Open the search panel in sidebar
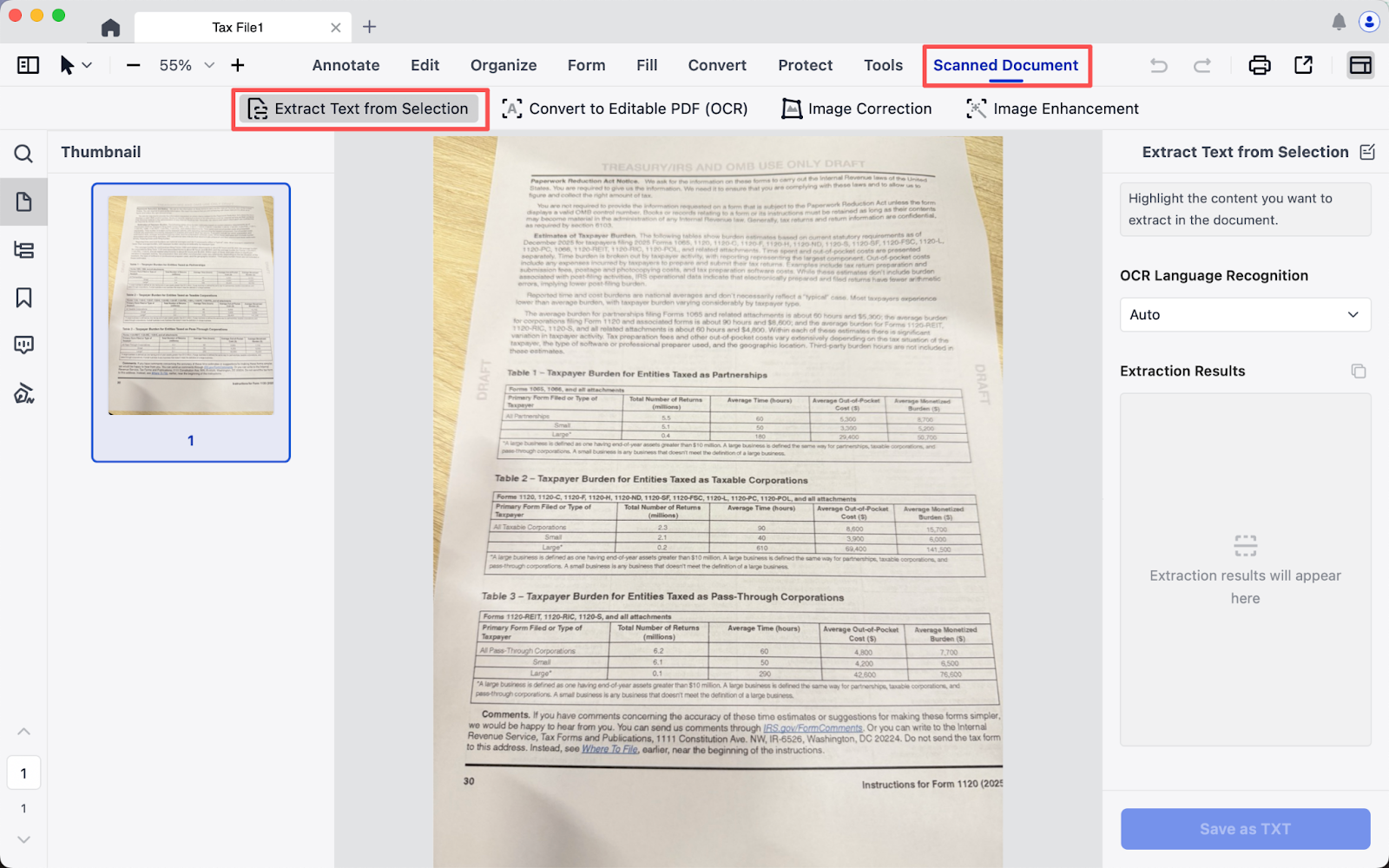The height and width of the screenshot is (868, 1389). pyautogui.click(x=23, y=154)
